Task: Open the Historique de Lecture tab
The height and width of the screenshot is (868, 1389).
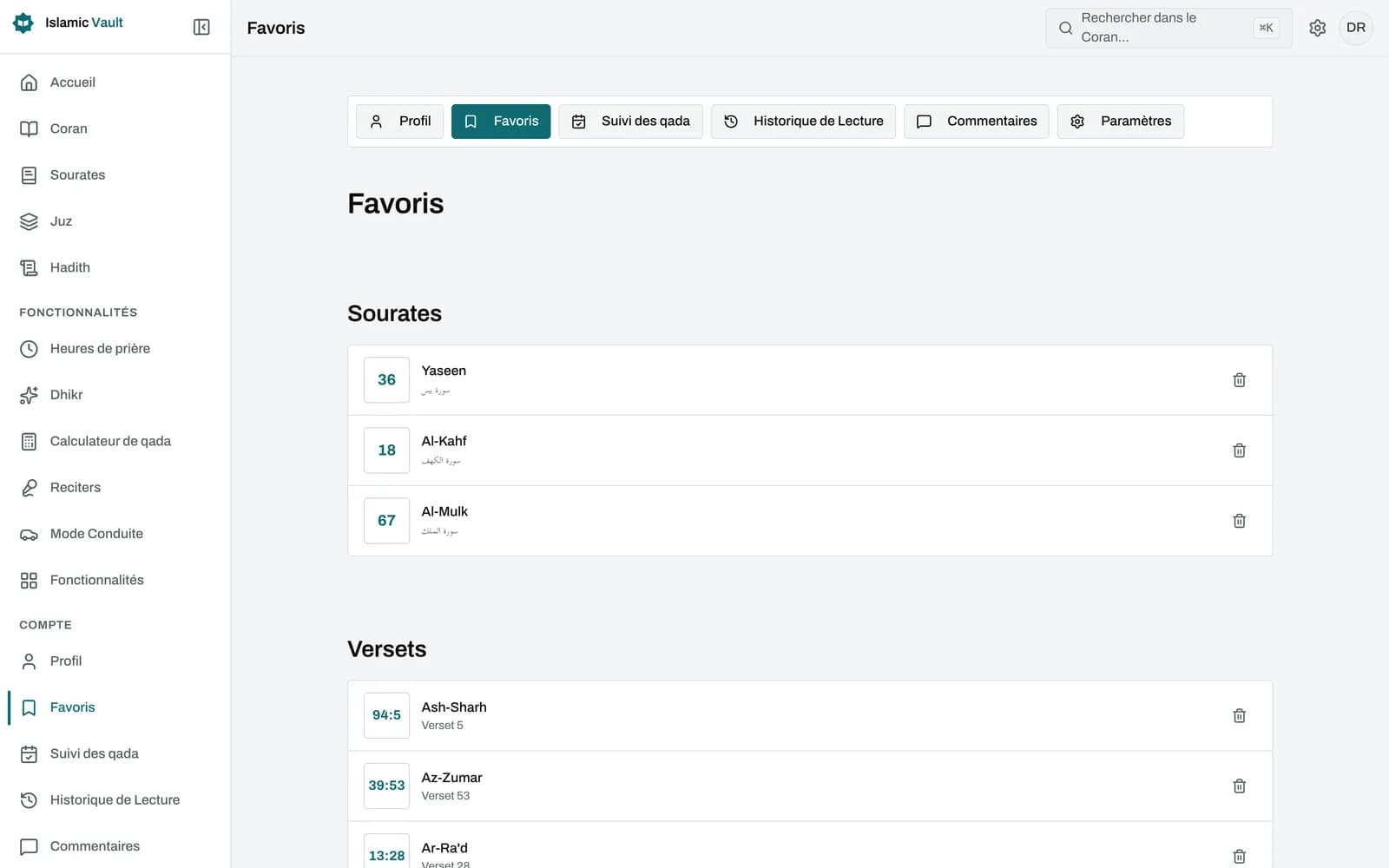Action: (803, 122)
